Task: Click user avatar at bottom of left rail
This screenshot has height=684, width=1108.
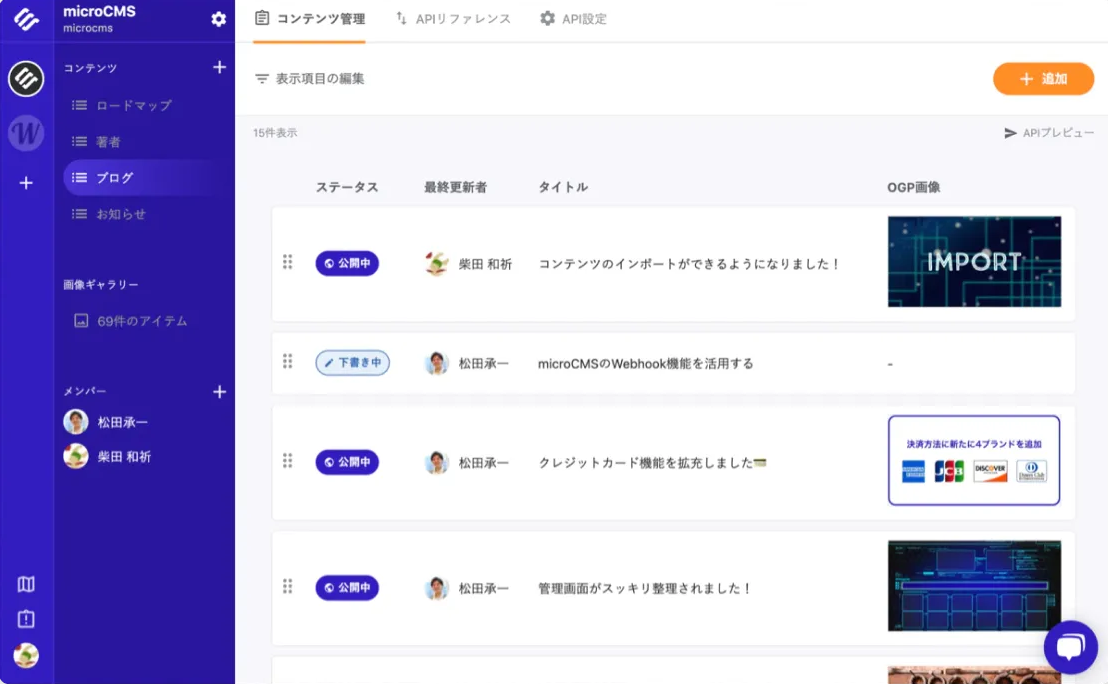Action: pyautogui.click(x=26, y=655)
